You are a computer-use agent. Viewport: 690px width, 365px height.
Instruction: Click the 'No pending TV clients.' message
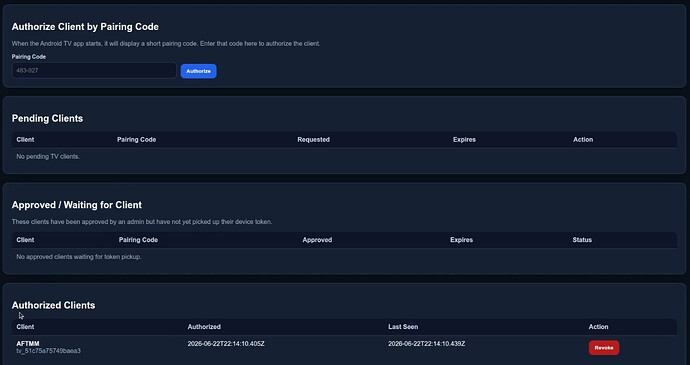tap(48, 156)
